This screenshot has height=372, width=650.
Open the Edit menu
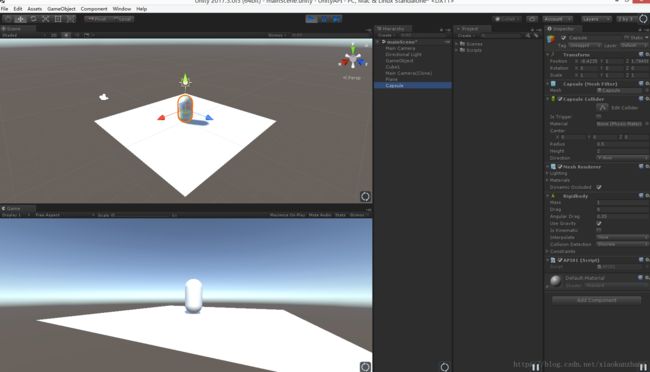pyautogui.click(x=18, y=9)
